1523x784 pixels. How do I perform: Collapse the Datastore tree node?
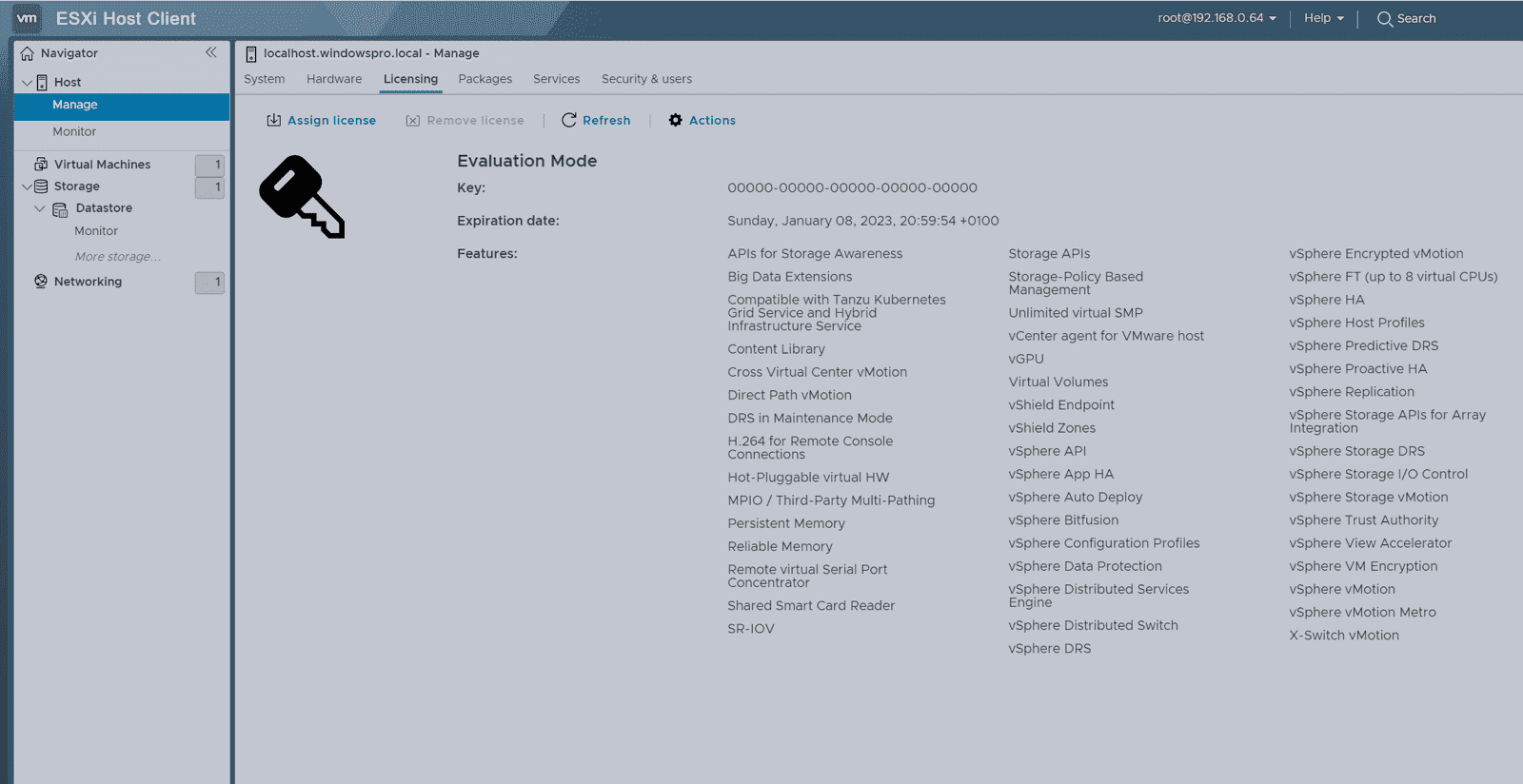coord(40,208)
